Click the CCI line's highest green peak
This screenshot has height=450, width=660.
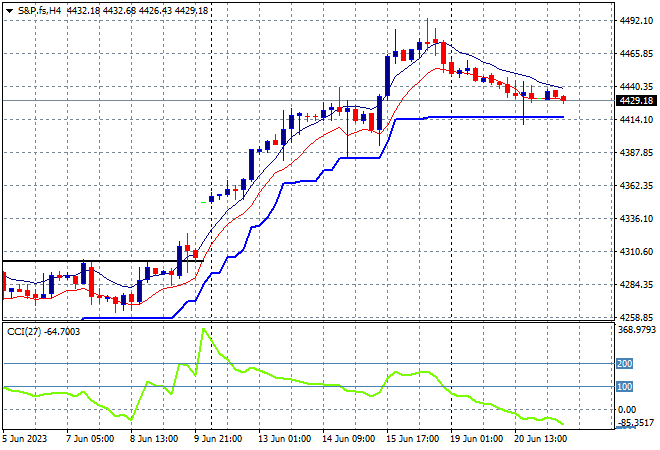click(204, 329)
